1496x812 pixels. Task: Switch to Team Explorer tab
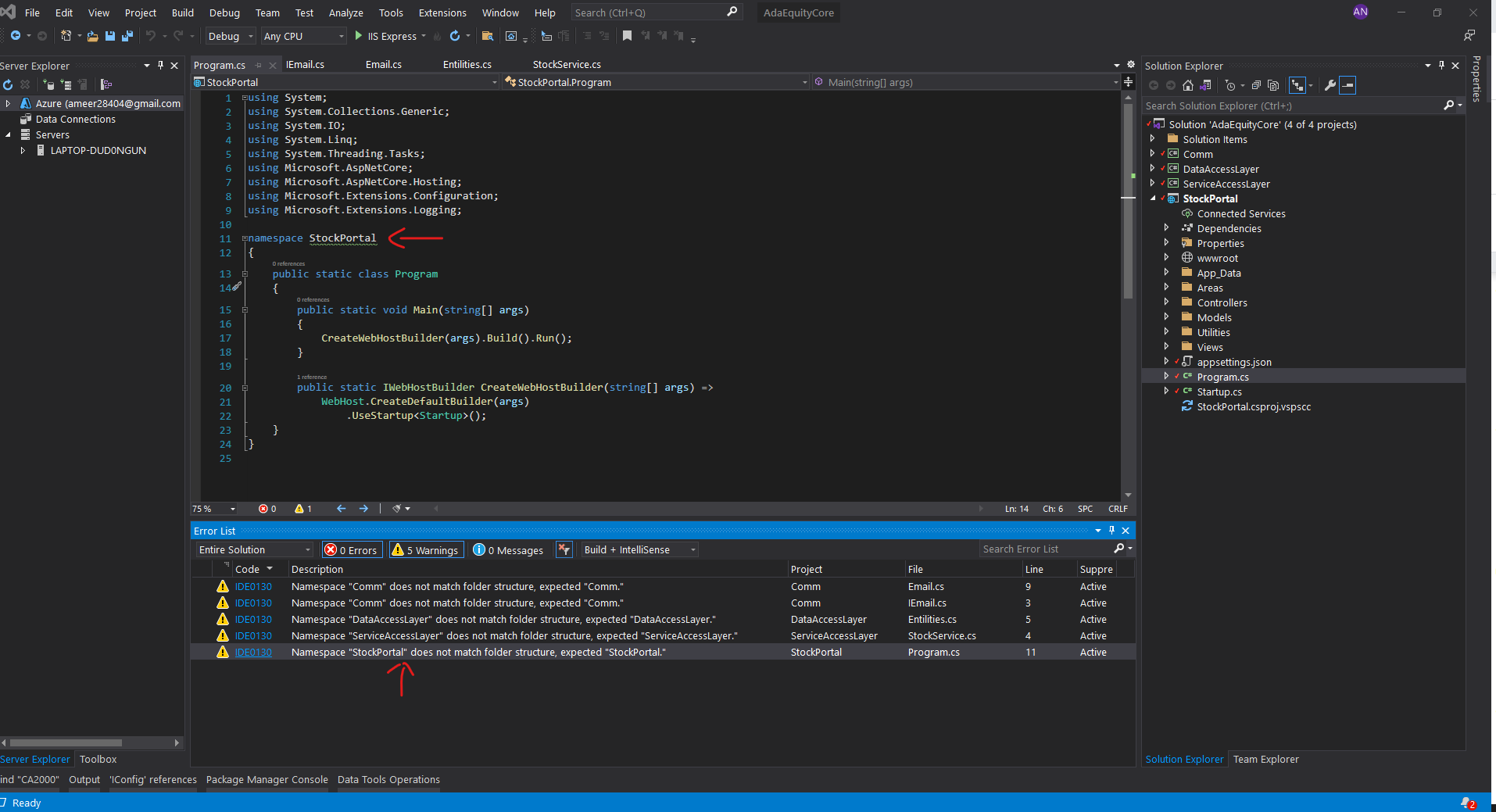pos(1265,759)
